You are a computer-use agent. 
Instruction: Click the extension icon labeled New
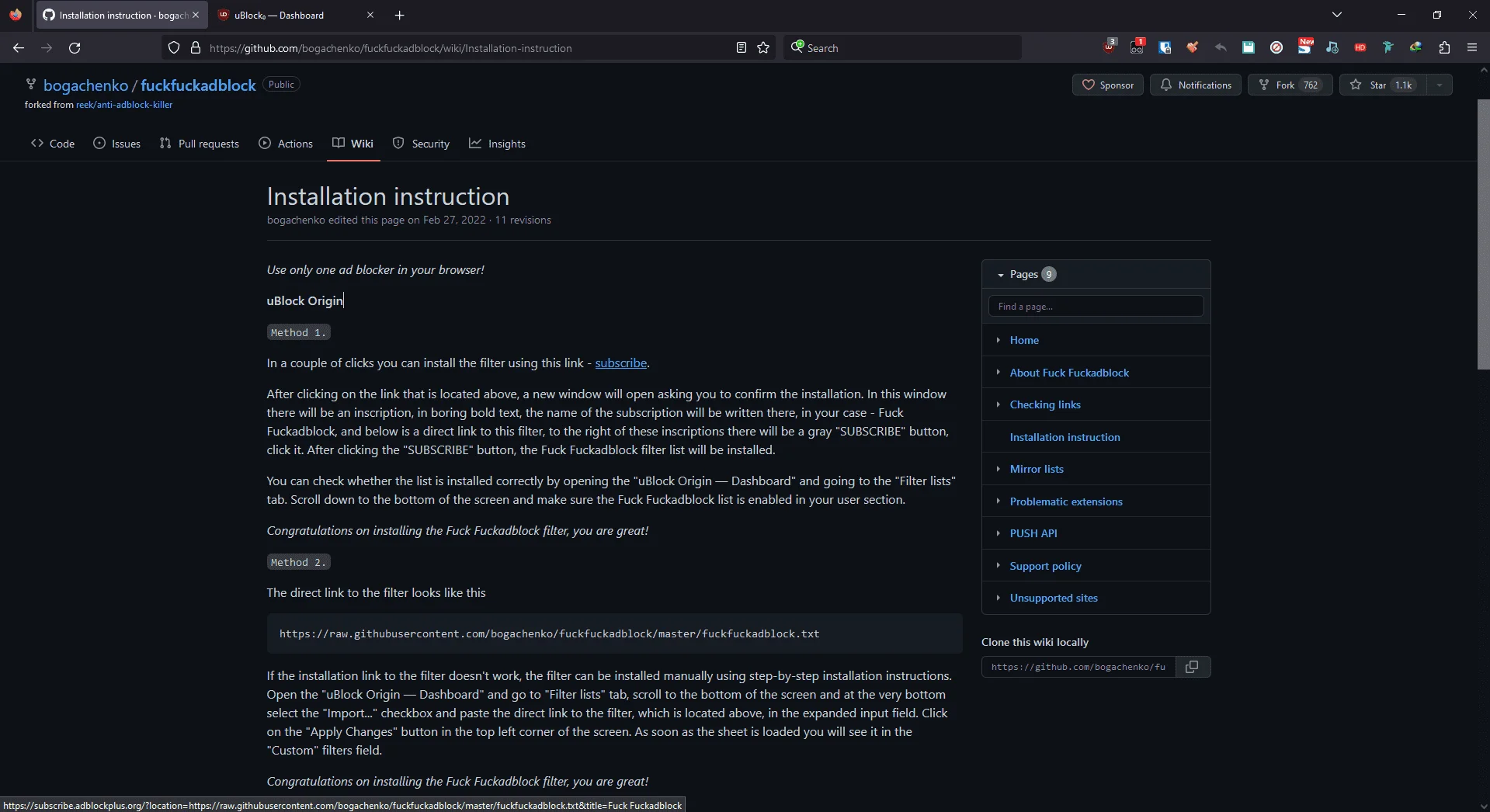1304,47
